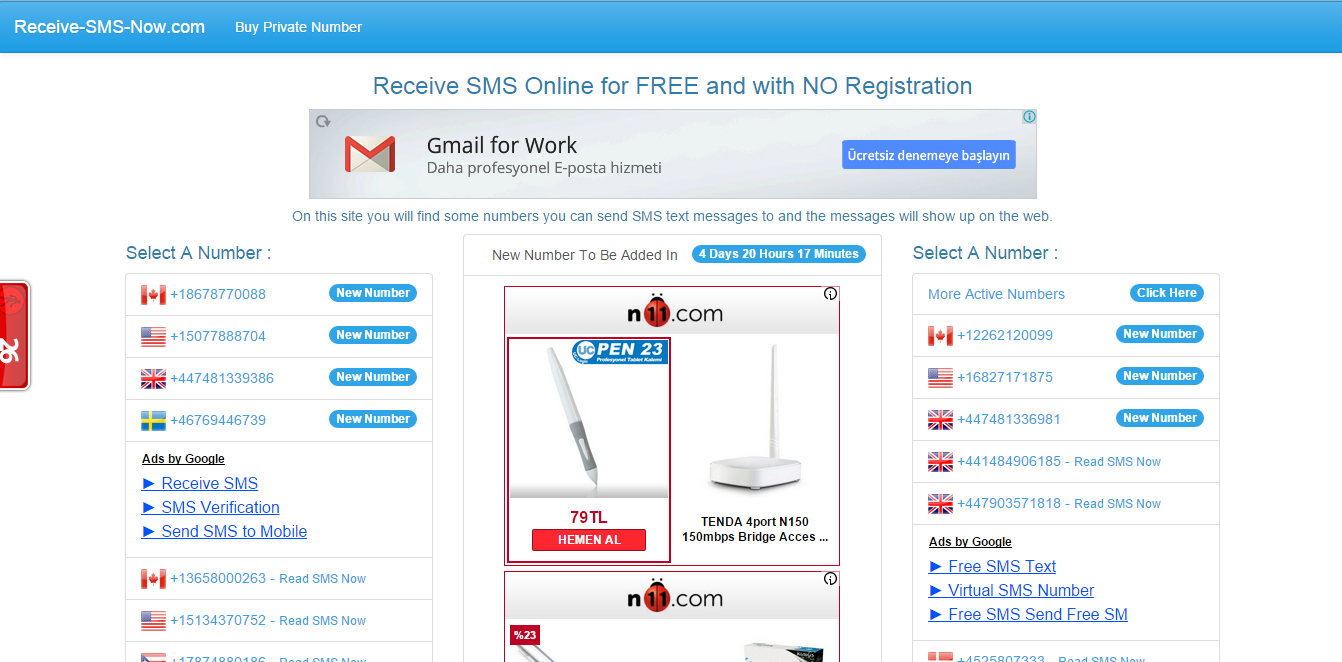Click the TENDA router product image
Image resolution: width=1342 pixels, height=662 pixels.
755,420
